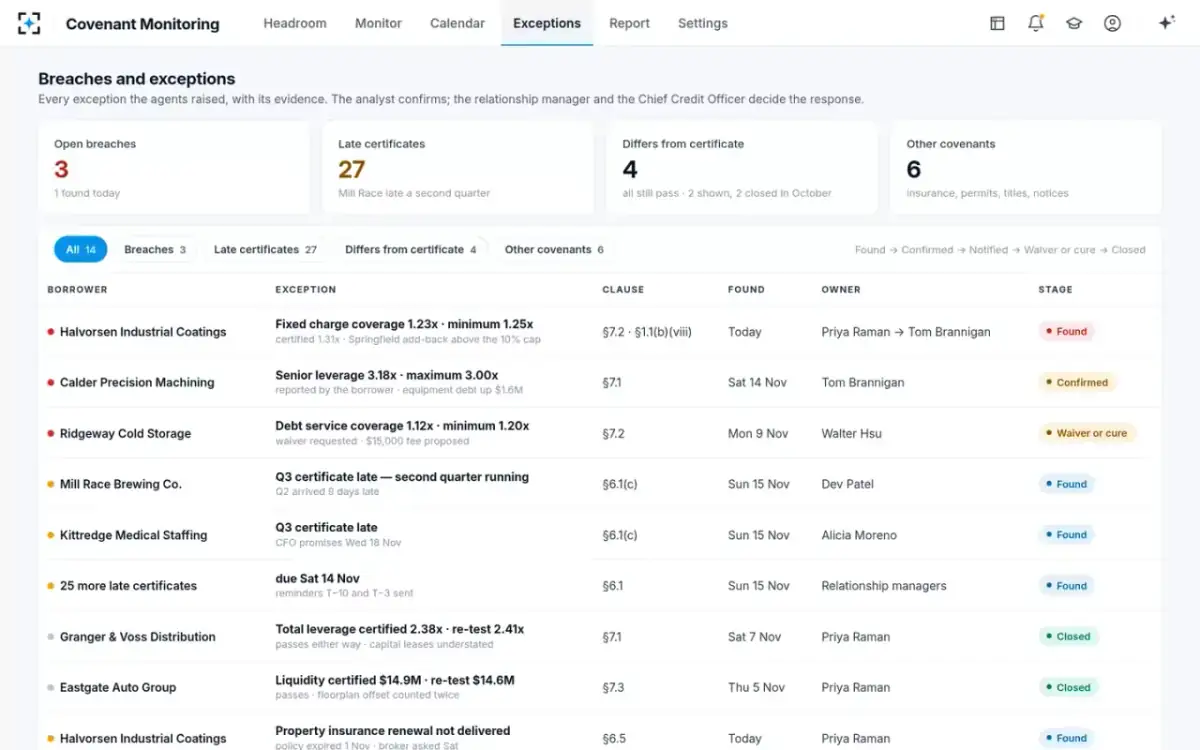Click Property insurance renewal not delivered

392,731
